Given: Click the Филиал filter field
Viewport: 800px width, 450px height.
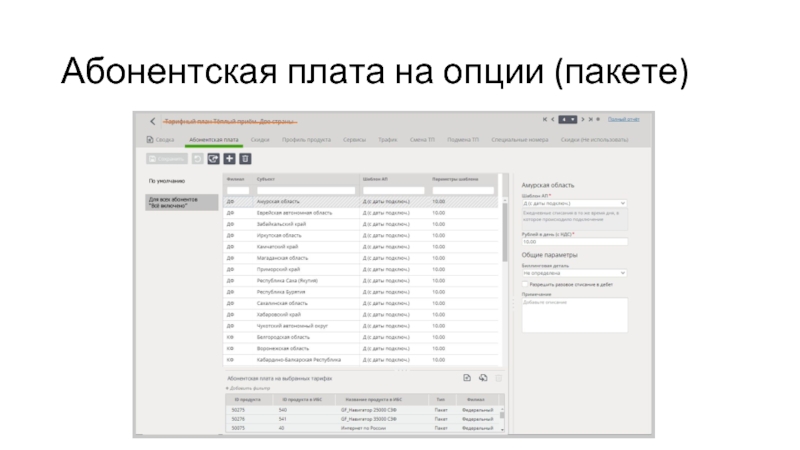Looking at the screenshot, I should [x=238, y=190].
